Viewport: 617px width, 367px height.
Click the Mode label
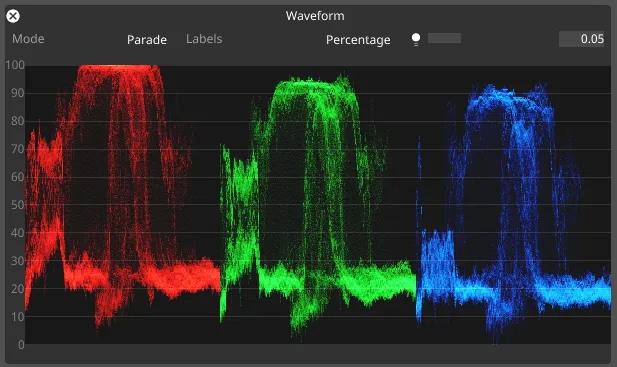[28, 39]
